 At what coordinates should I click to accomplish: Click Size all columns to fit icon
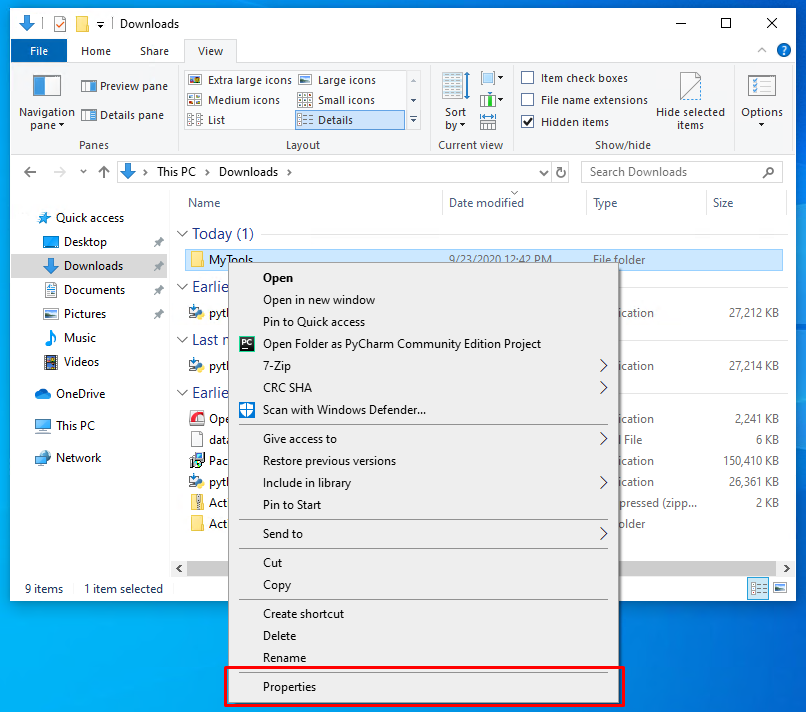(x=488, y=122)
